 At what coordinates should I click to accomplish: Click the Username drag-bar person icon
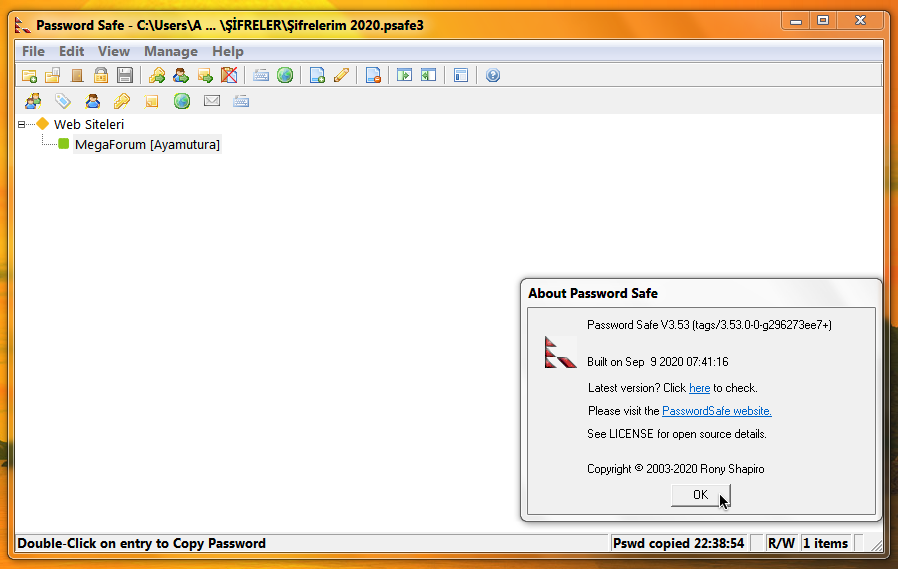[x=92, y=101]
